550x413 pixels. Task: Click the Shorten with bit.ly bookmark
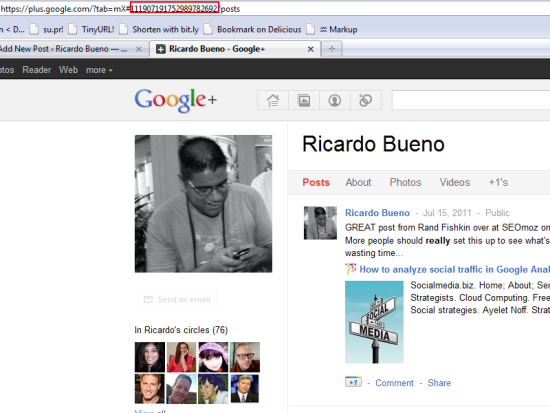(x=159, y=29)
